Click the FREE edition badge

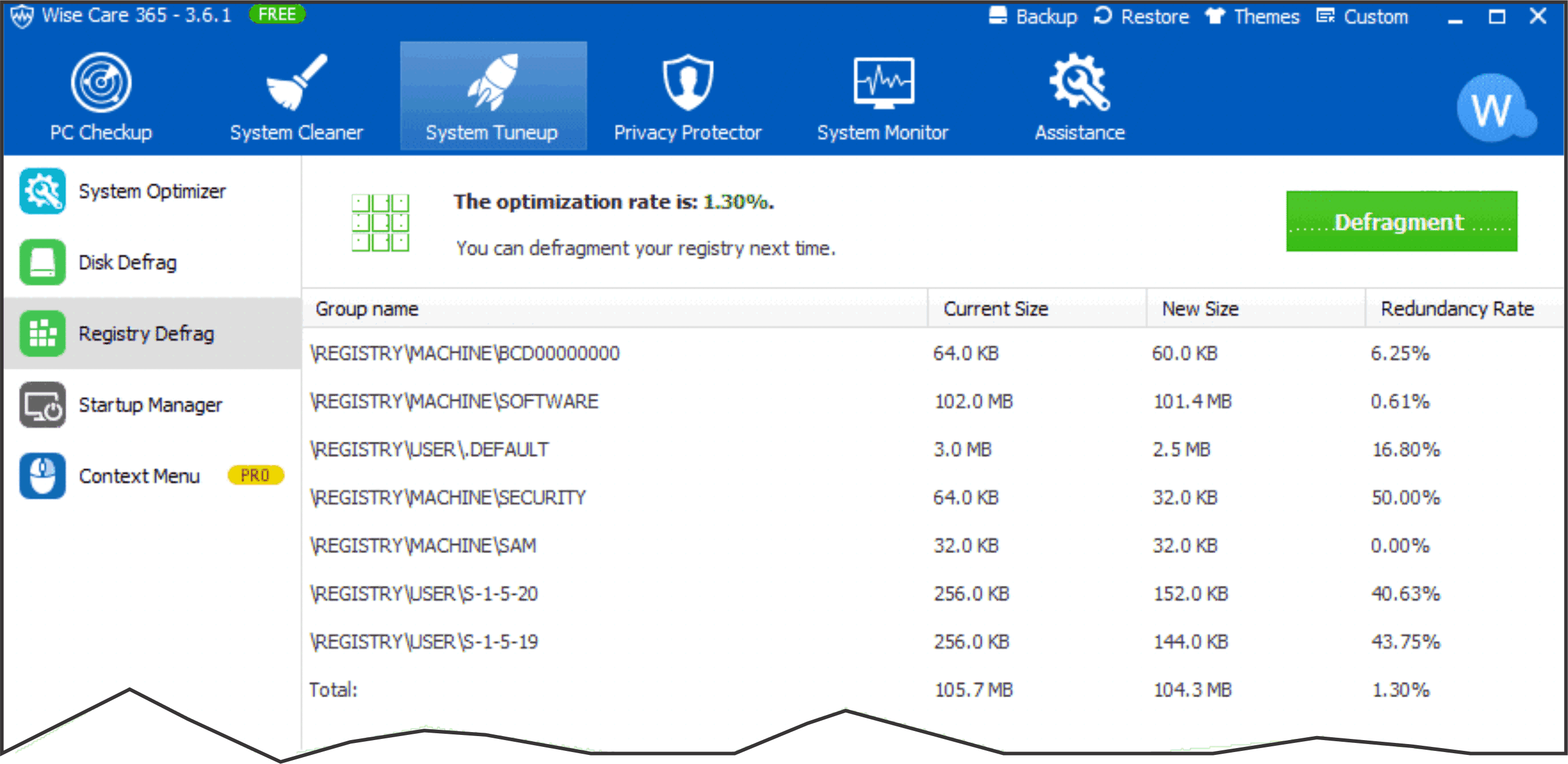[x=277, y=14]
